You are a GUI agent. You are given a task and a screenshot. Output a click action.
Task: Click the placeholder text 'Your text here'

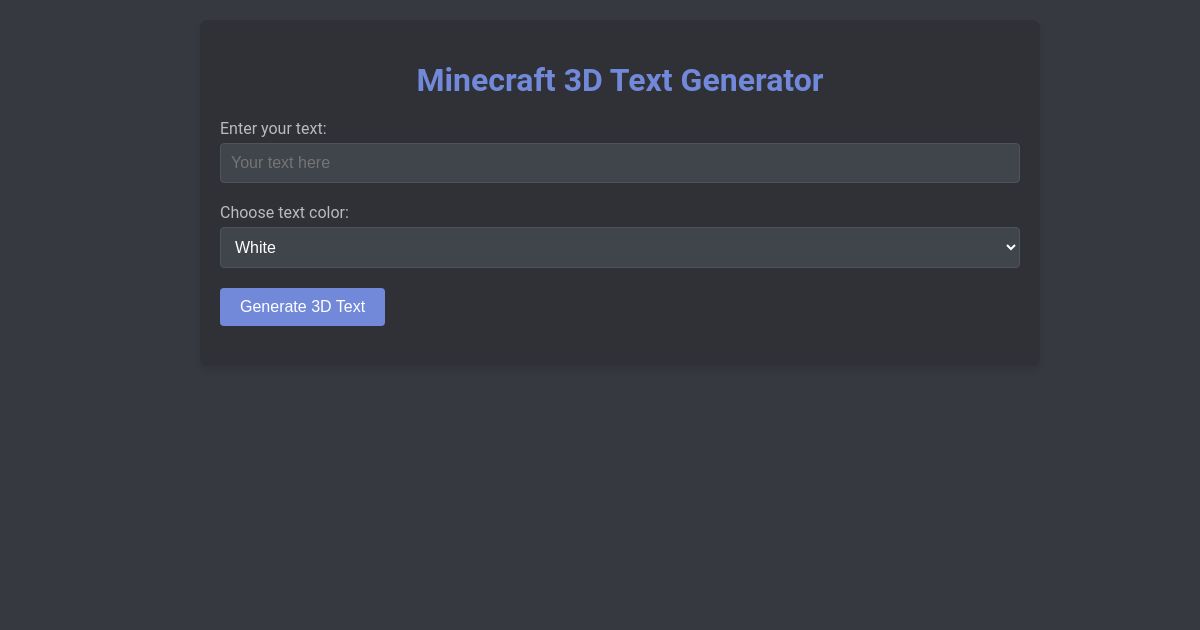tap(280, 162)
